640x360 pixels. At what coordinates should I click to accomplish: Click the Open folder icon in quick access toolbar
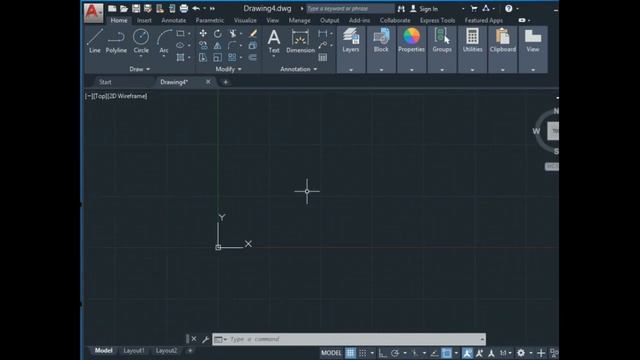click(124, 8)
